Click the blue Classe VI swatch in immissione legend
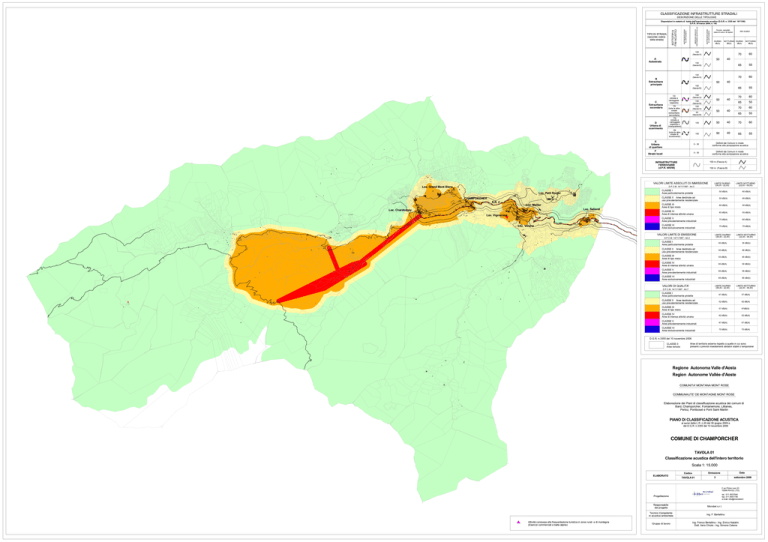768x542 pixels. (x=652, y=226)
